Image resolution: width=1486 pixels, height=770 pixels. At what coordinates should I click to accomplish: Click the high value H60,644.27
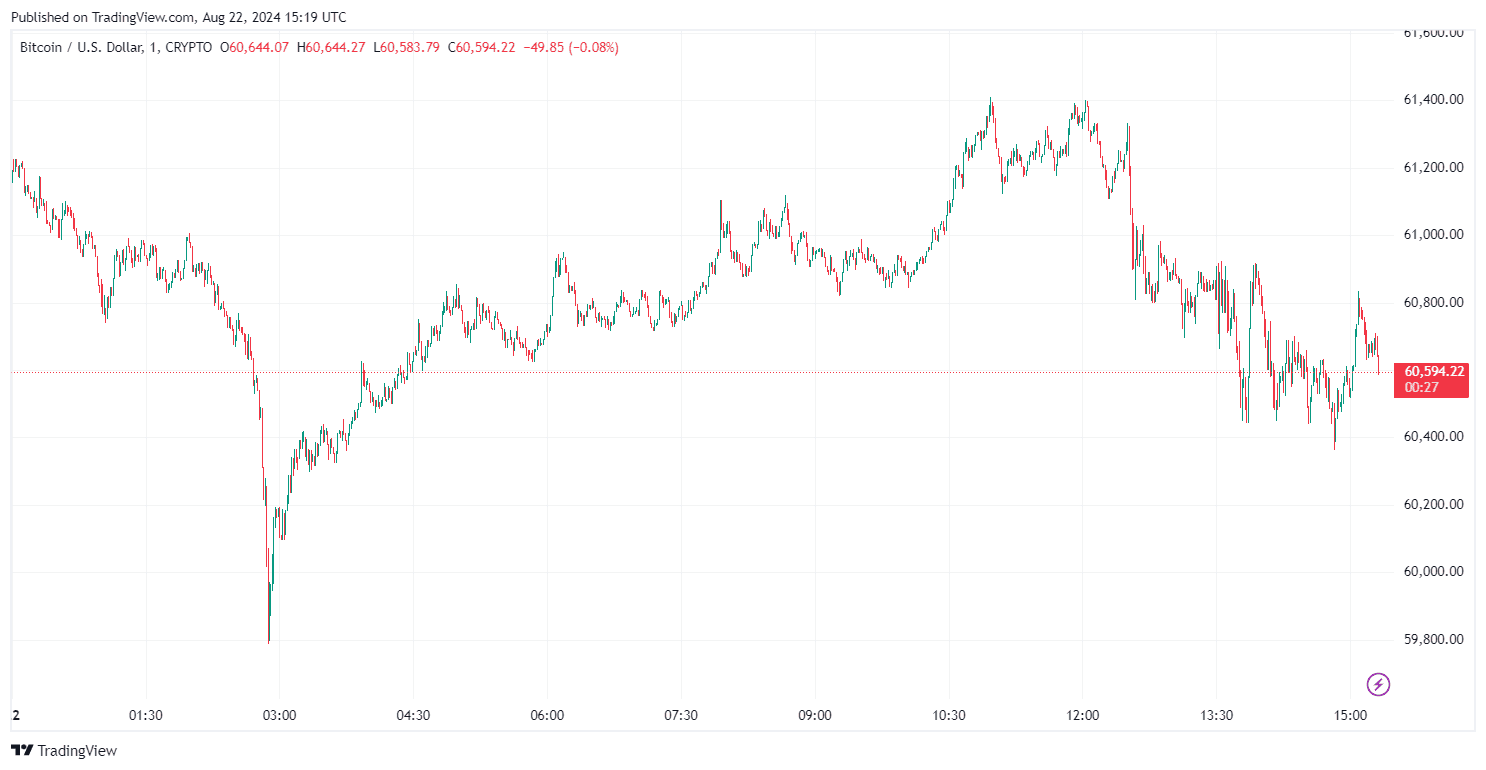[x=331, y=47]
